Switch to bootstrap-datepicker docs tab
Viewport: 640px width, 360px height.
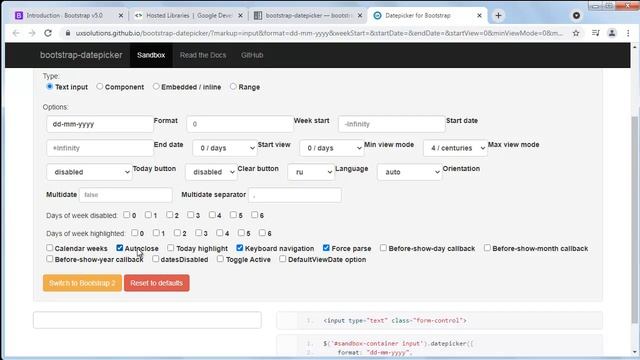309,16
